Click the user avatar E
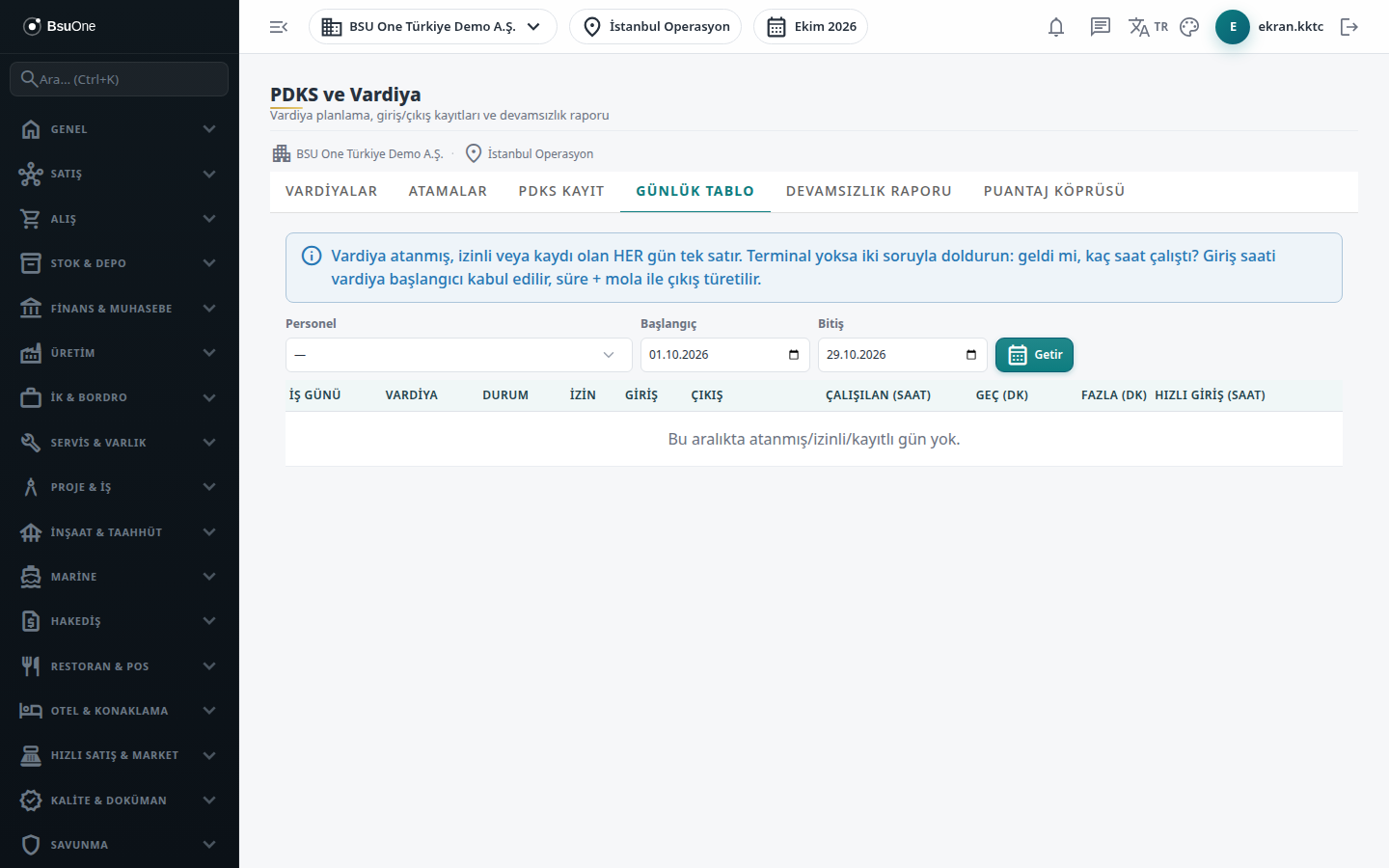Screen dimensions: 1389x868 (x=1233, y=27)
